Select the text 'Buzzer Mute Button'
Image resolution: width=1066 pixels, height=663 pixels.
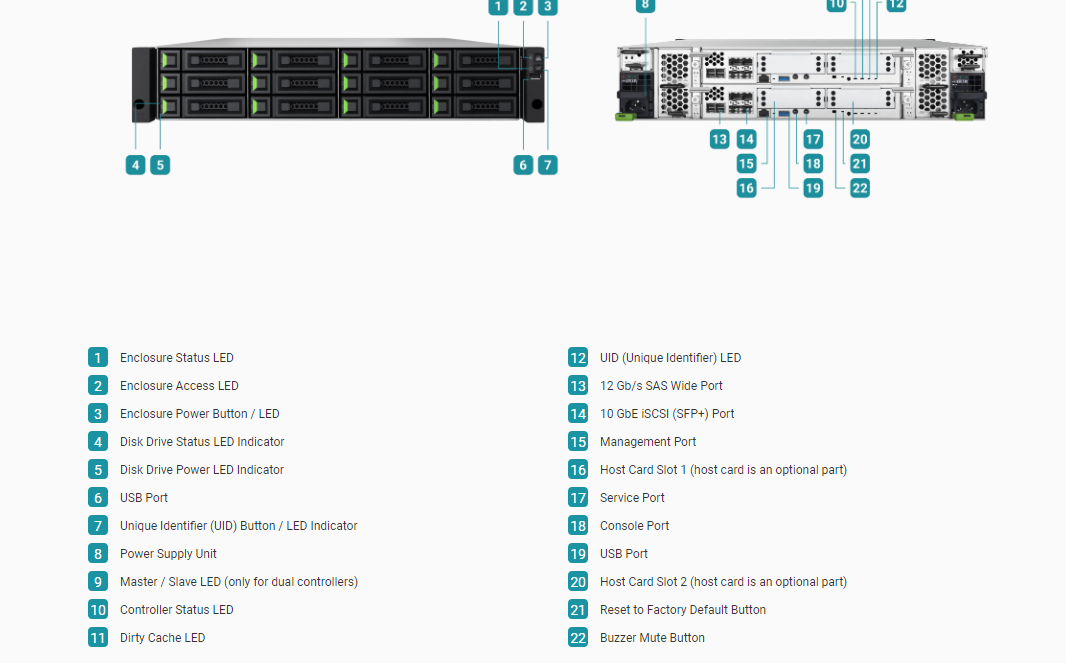[652, 638]
